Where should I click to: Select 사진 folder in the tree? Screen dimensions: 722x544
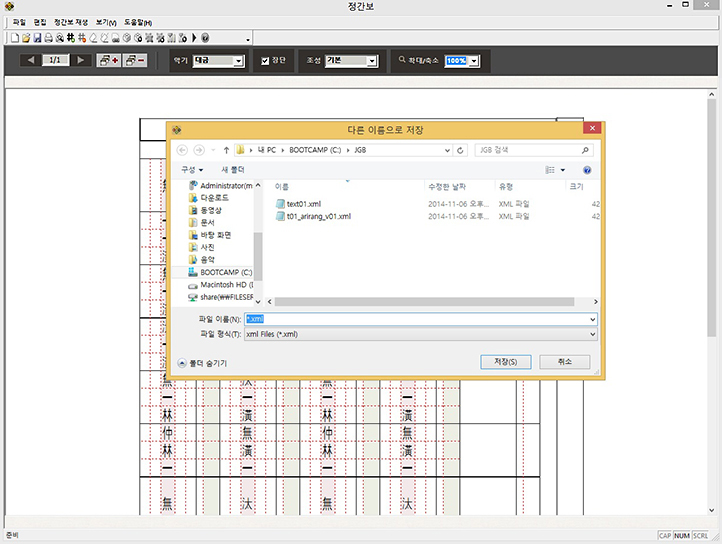pos(202,247)
